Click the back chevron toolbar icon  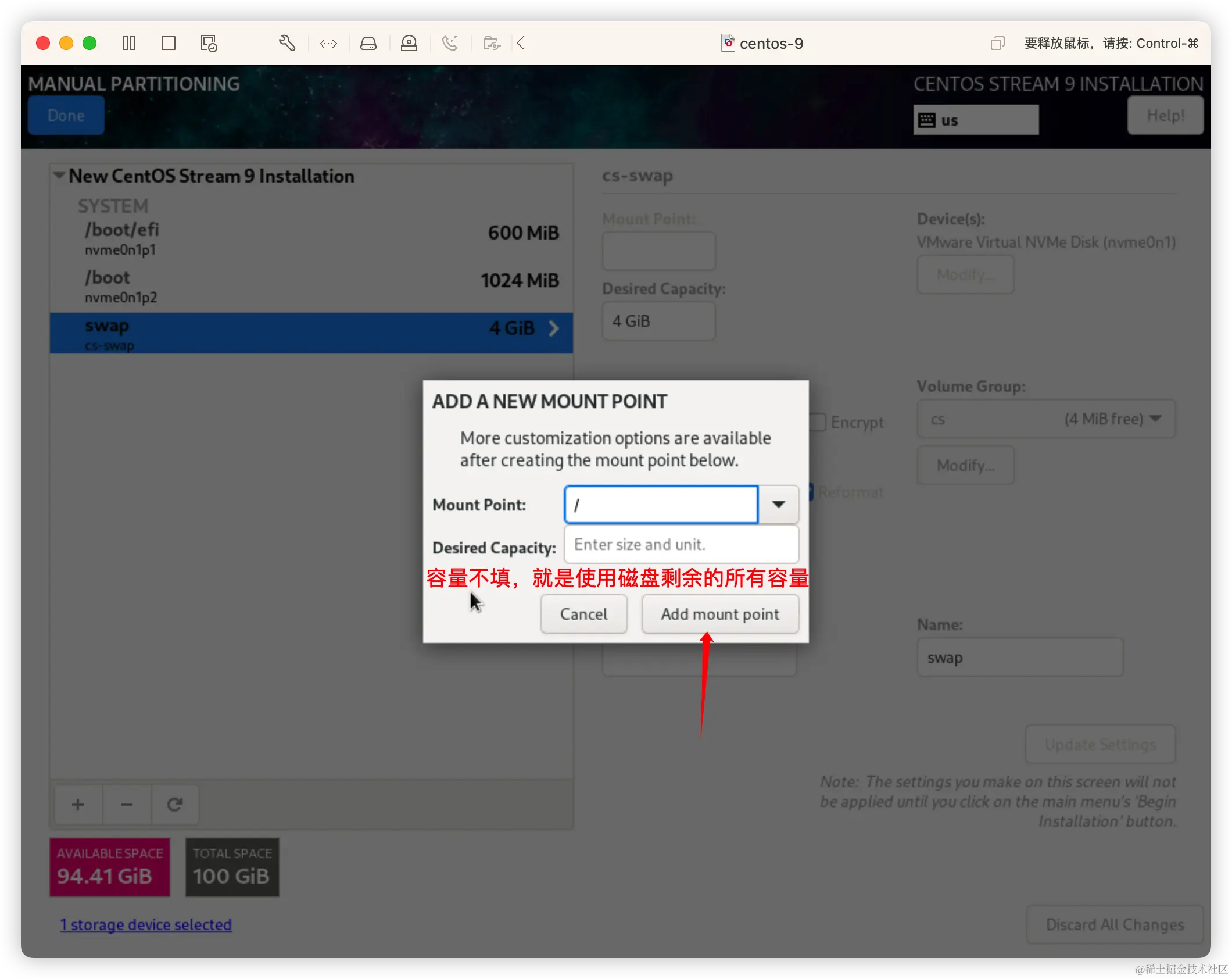click(521, 43)
